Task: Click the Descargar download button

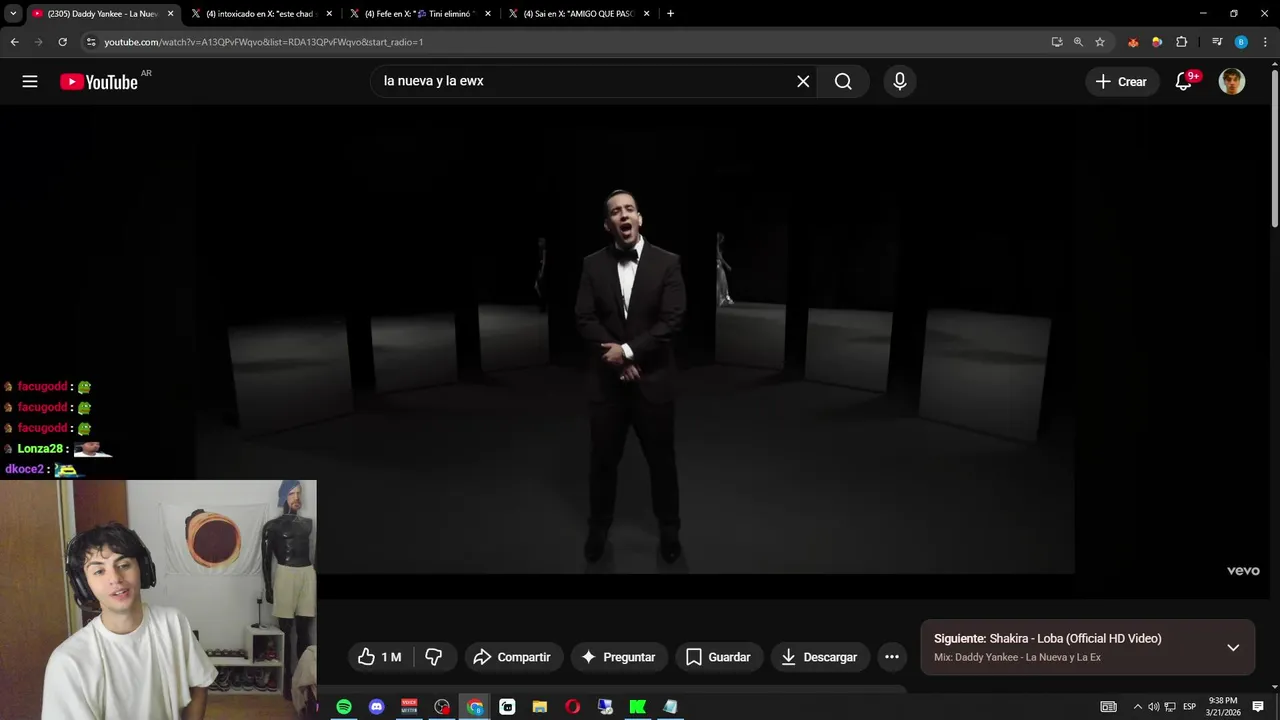Action: [819, 657]
